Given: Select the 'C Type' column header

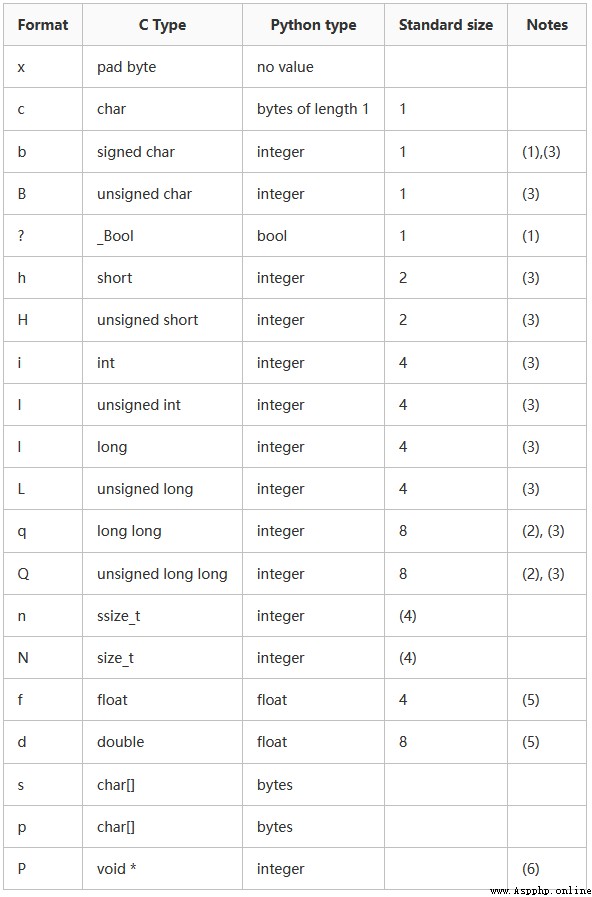Looking at the screenshot, I should click(162, 25).
